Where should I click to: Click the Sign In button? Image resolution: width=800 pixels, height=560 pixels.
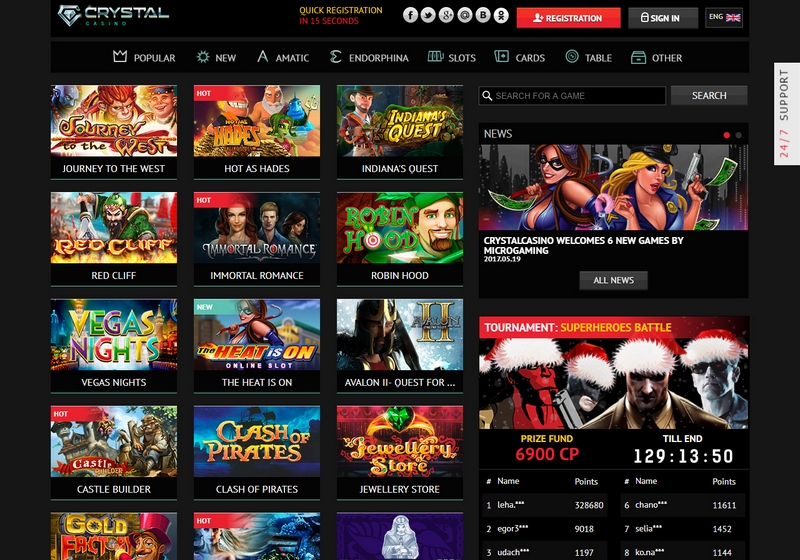coord(663,18)
